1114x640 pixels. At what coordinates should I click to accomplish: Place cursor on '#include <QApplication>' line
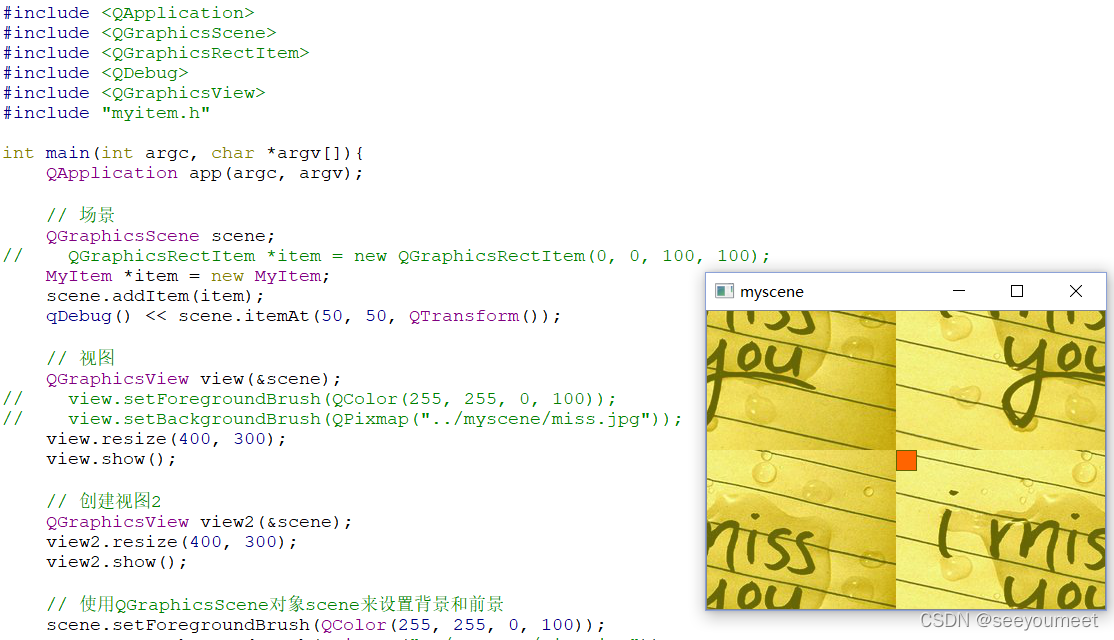[x=129, y=13]
